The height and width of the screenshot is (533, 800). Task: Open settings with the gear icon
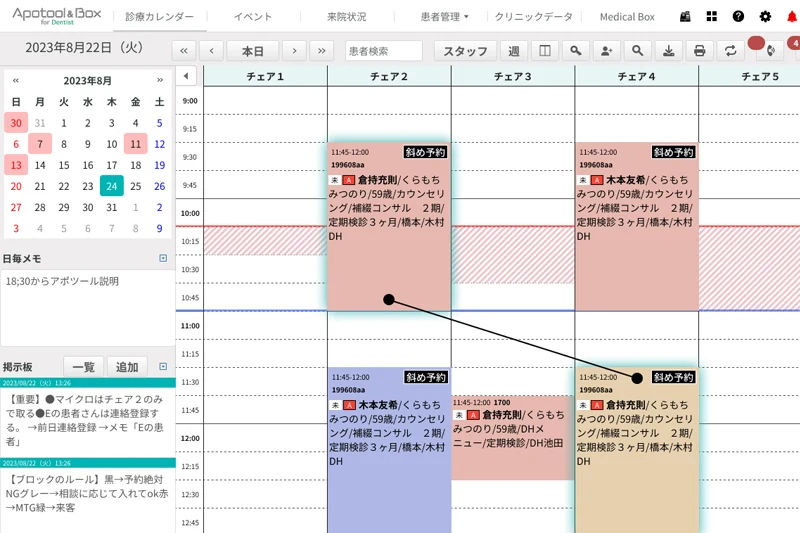coord(765,17)
